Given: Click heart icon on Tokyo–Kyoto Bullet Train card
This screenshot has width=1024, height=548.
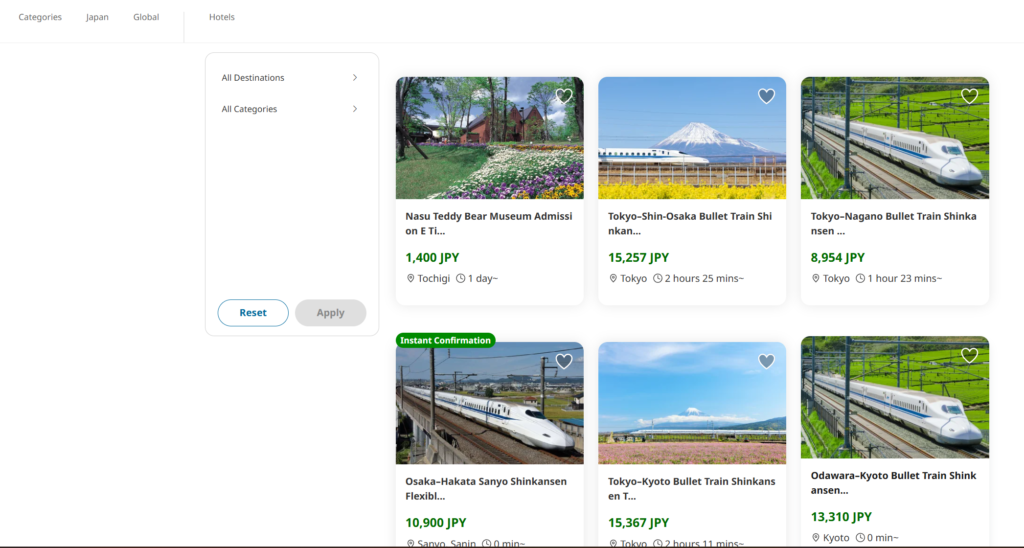Looking at the screenshot, I should point(766,361).
